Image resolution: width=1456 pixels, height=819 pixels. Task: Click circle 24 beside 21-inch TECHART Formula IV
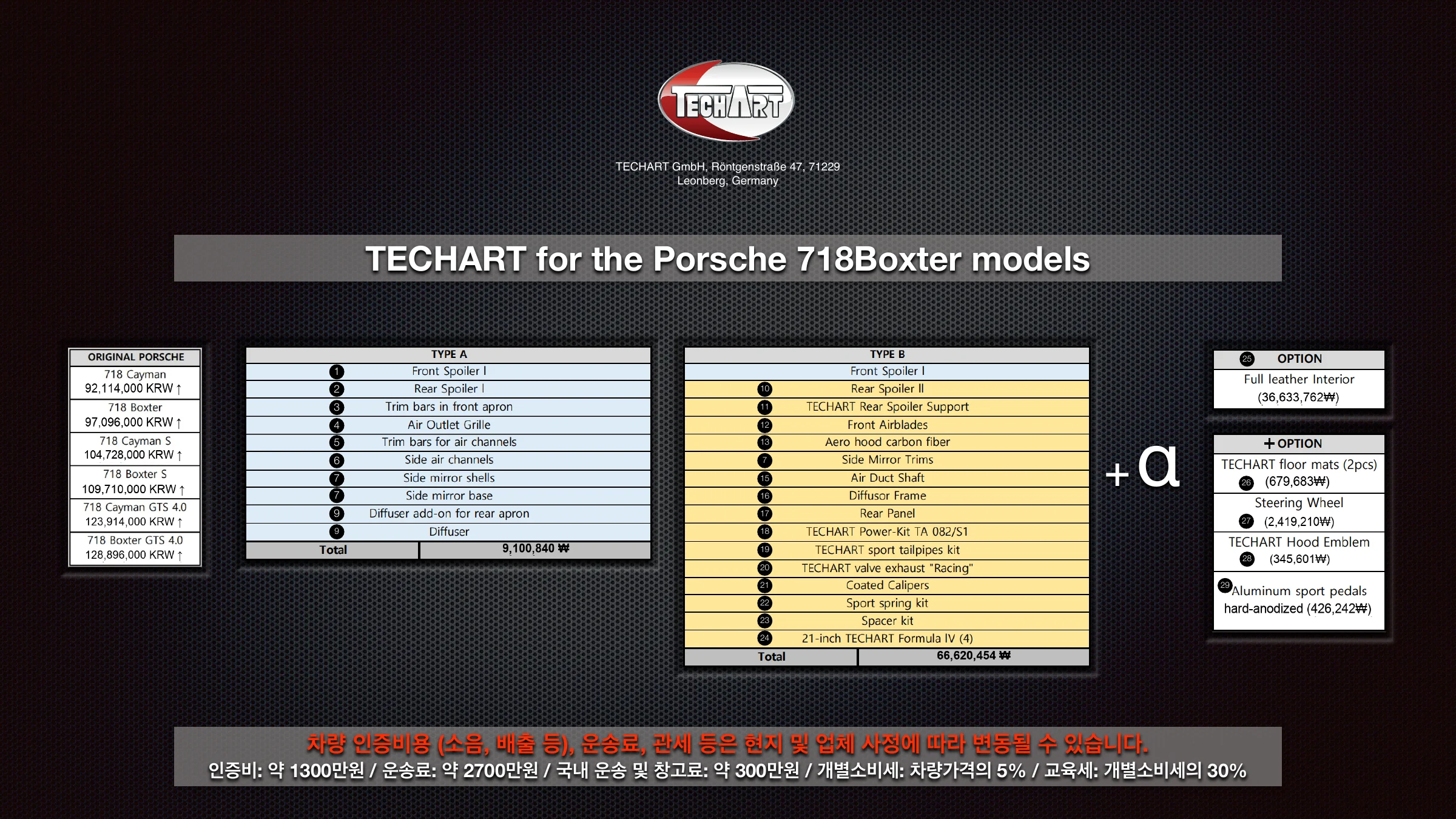[x=765, y=638]
